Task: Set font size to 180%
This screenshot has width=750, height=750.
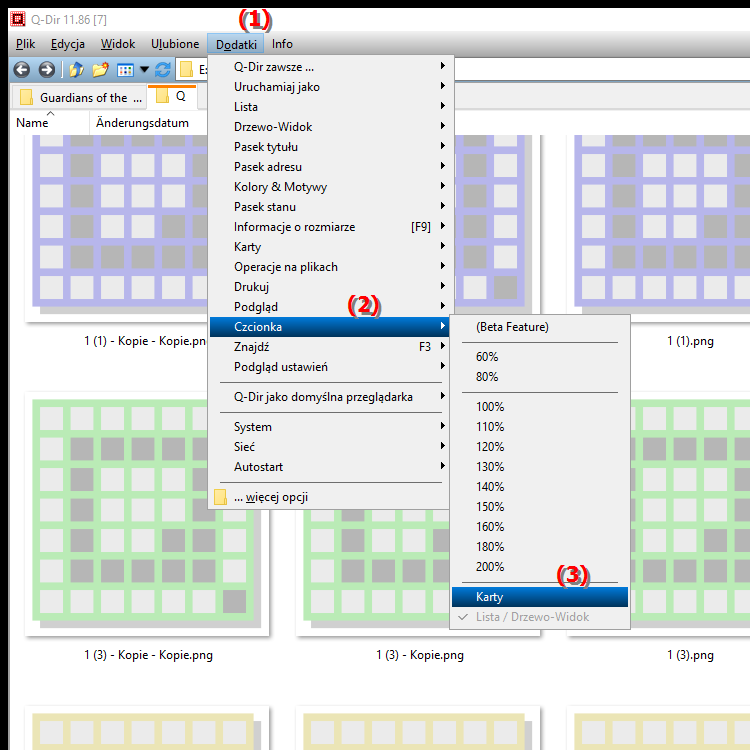Action: click(x=540, y=547)
